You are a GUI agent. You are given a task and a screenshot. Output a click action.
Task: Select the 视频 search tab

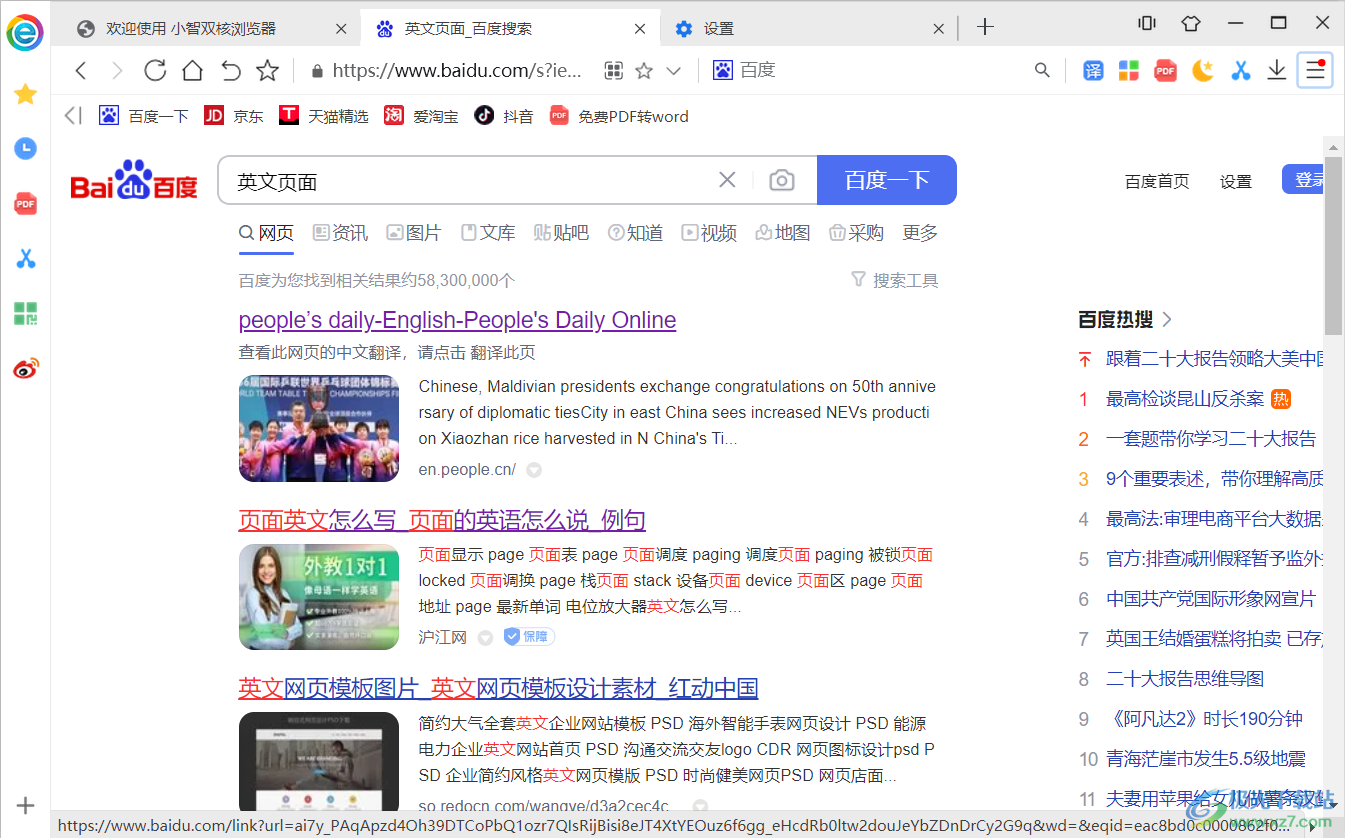(709, 233)
